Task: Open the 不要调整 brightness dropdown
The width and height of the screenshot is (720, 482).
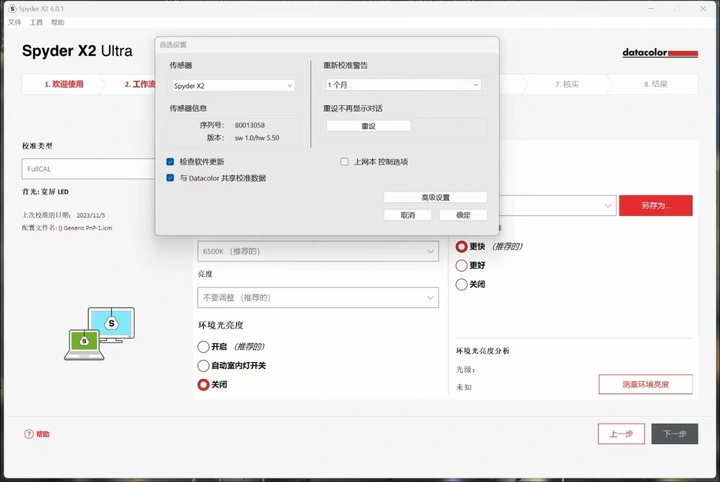Action: pyautogui.click(x=317, y=297)
